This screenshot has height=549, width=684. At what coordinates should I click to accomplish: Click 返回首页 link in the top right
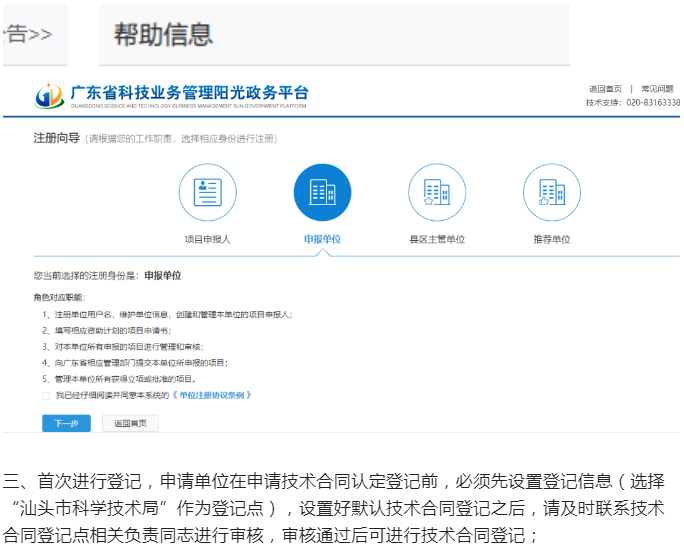[x=605, y=89]
